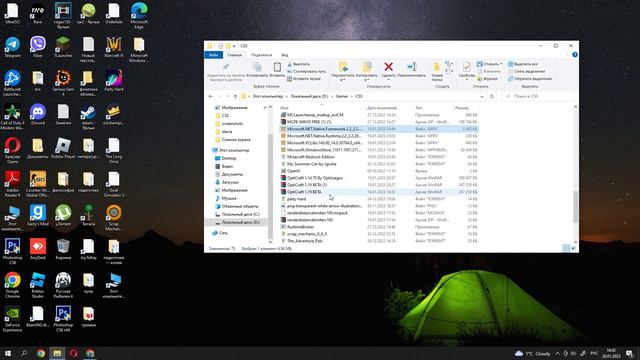Screen dimensions: 640x360
Task: Switch to large icons view toggle in status bar
Action: 573,248
